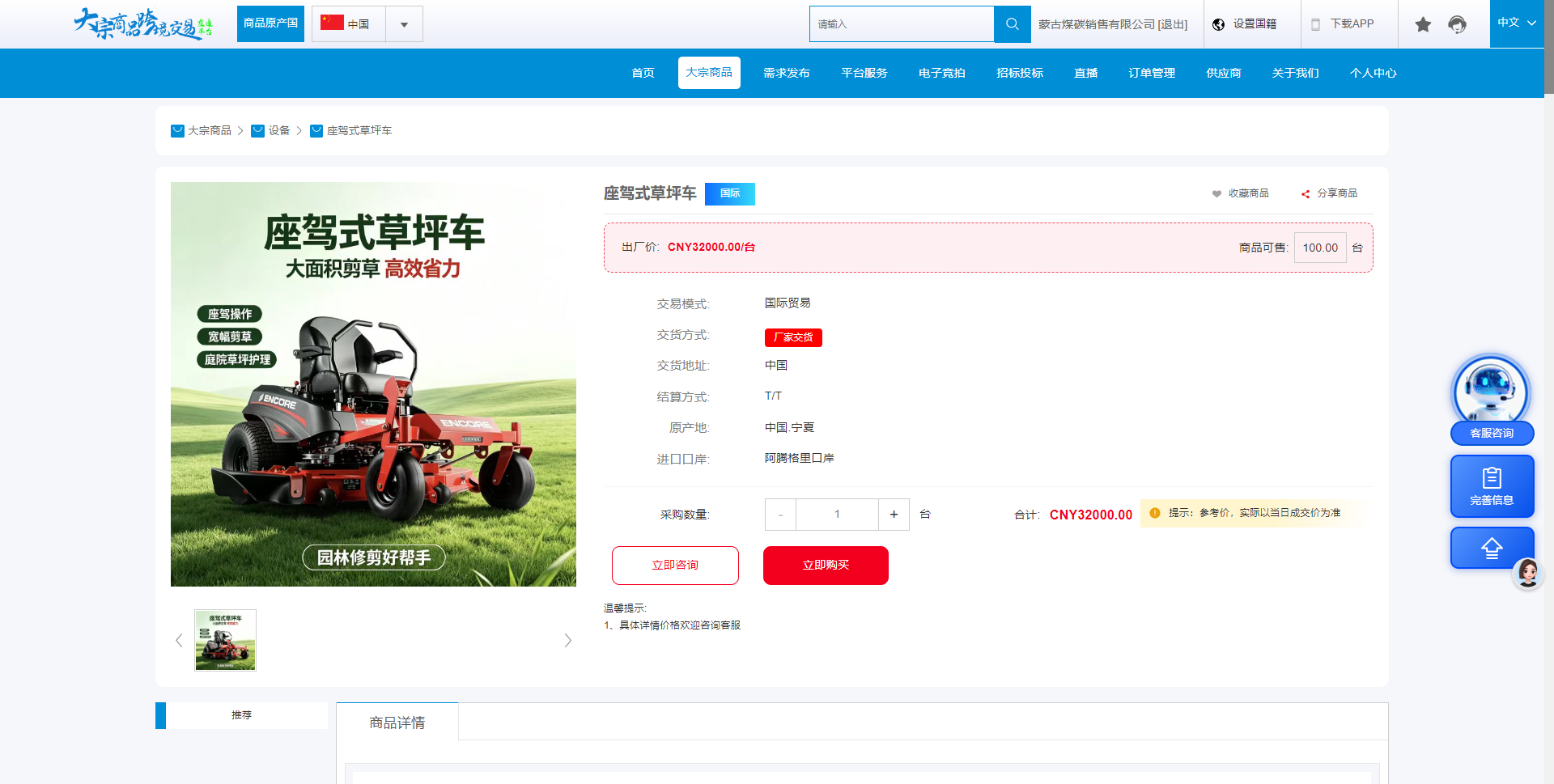This screenshot has width=1554, height=784.
Task: Click the site logo at top left
Action: coord(143,24)
